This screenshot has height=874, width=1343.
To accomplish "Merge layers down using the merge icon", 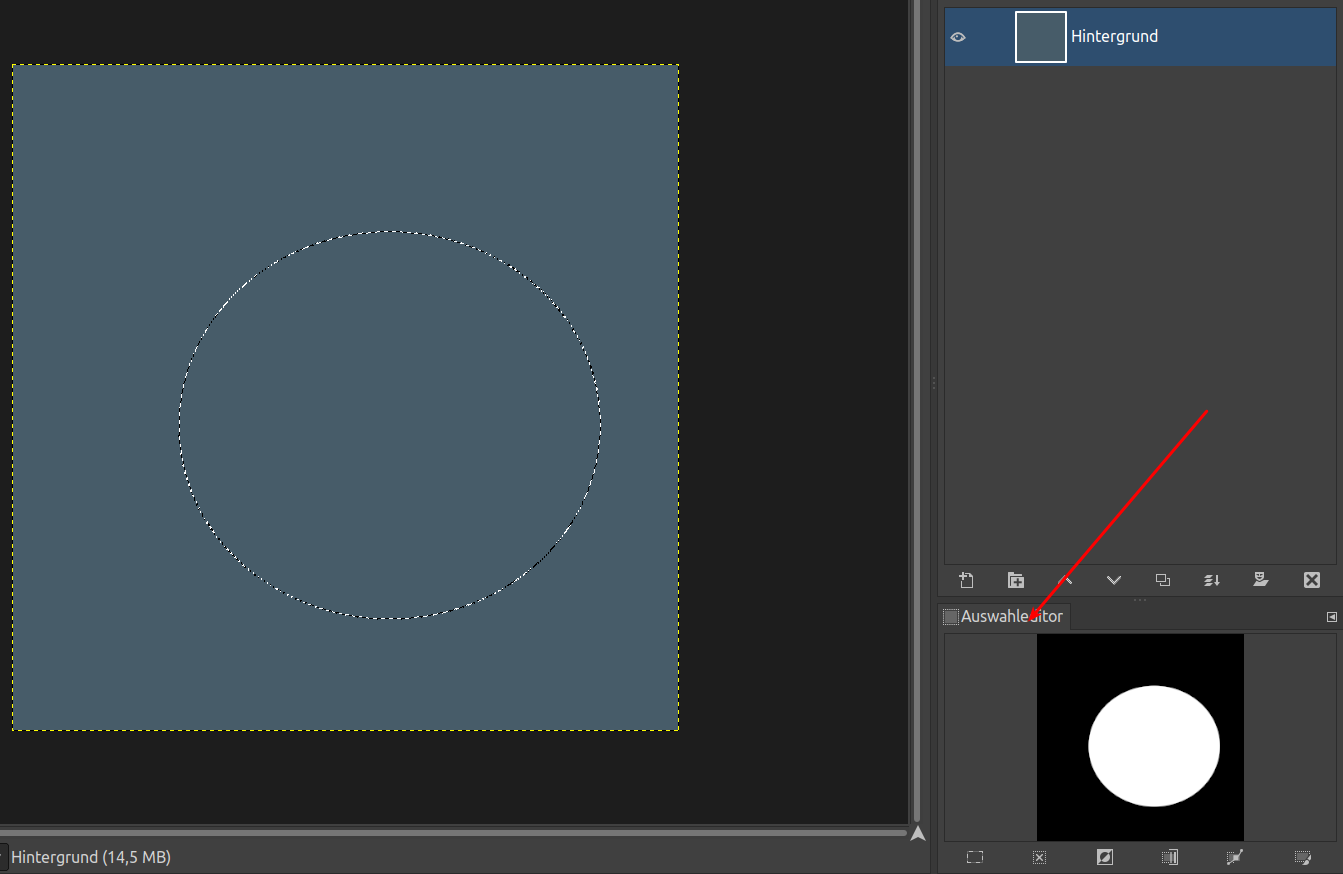I will [1212, 580].
